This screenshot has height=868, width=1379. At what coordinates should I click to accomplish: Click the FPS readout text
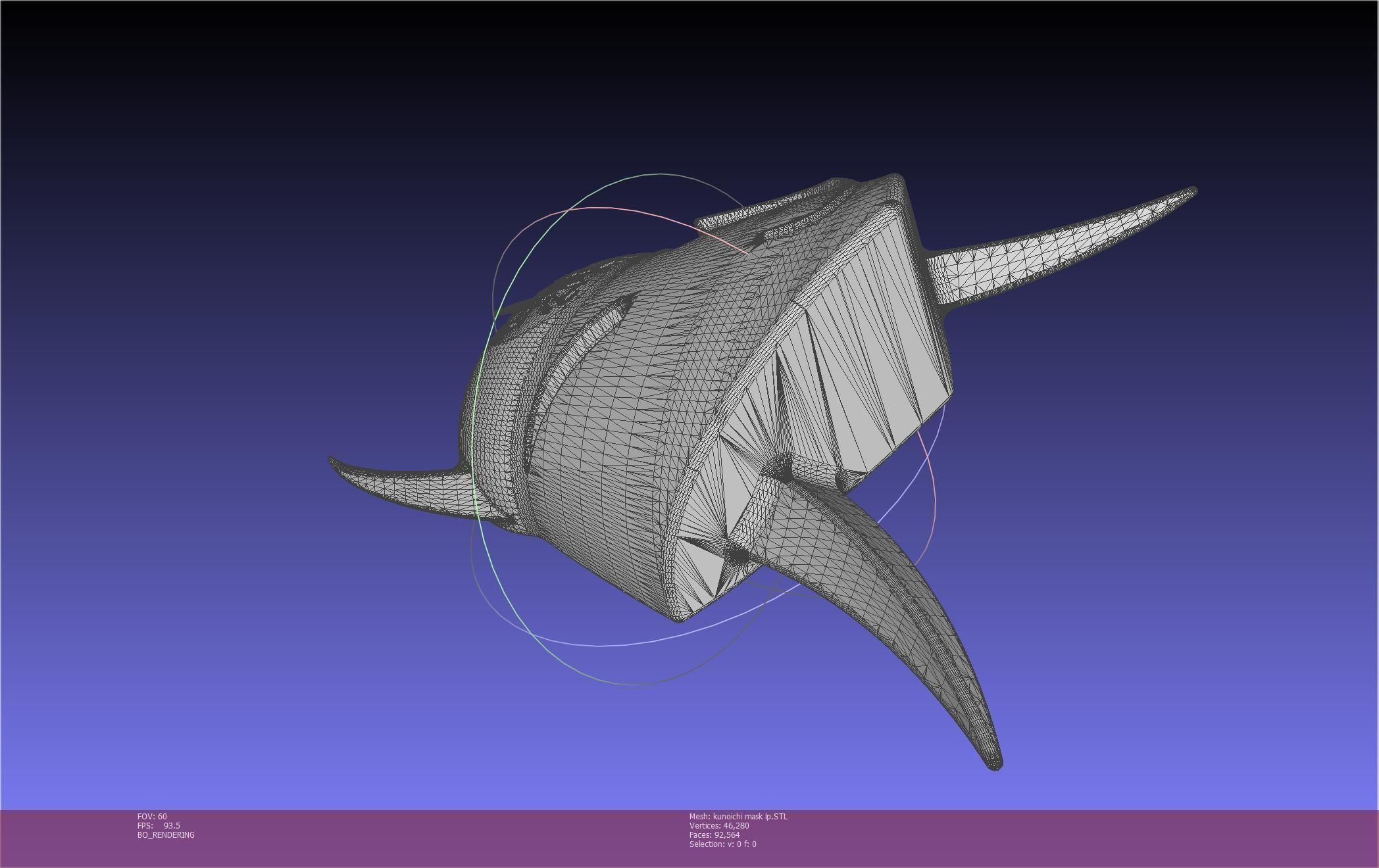159,825
